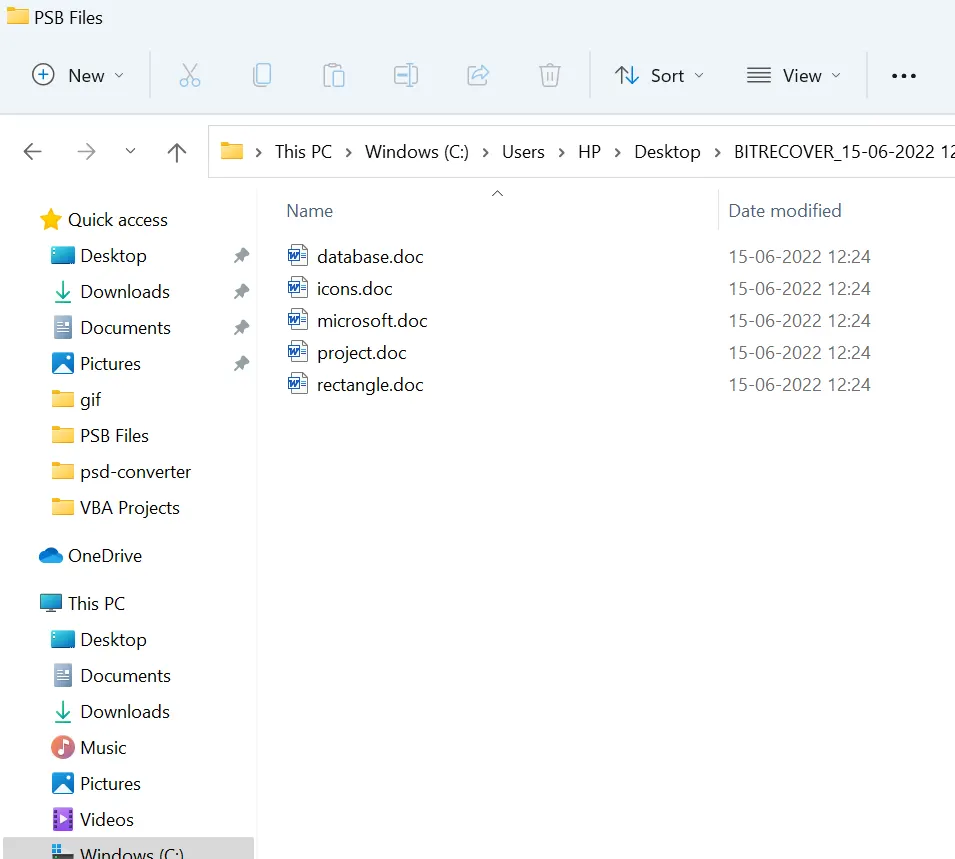Expand the View layout dropdown
This screenshot has height=859, width=955.
[794, 75]
